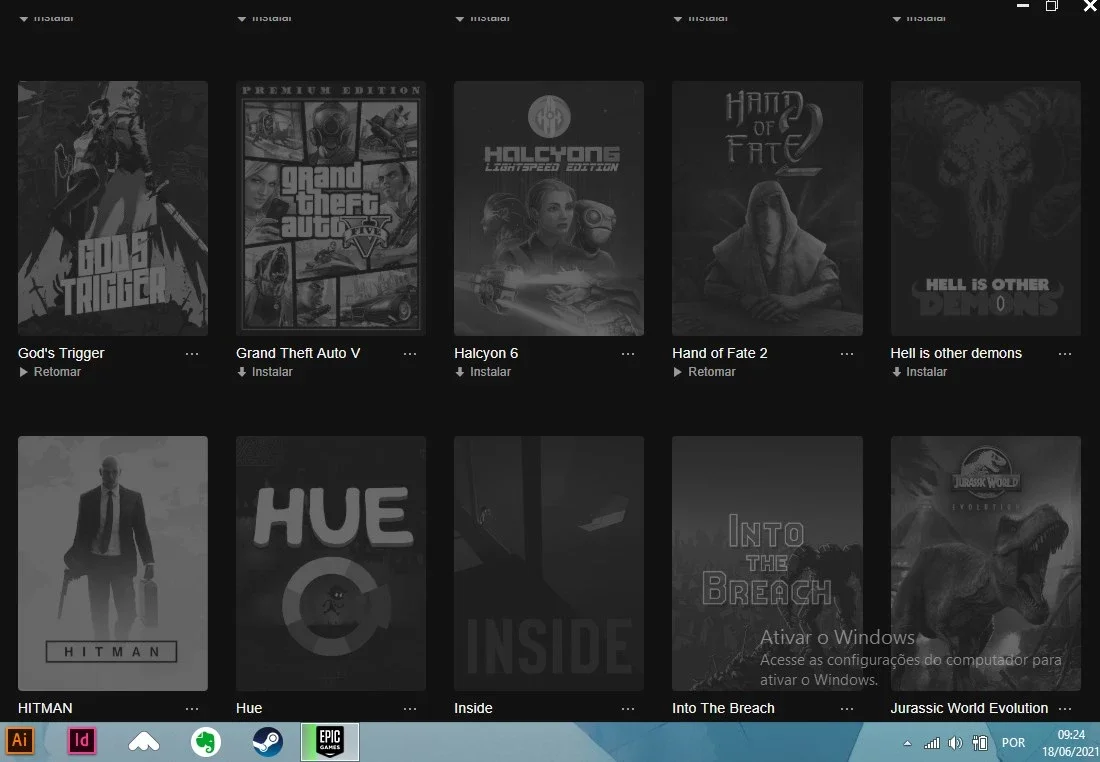
Task: Open the volume speaker tray icon
Action: (x=955, y=743)
